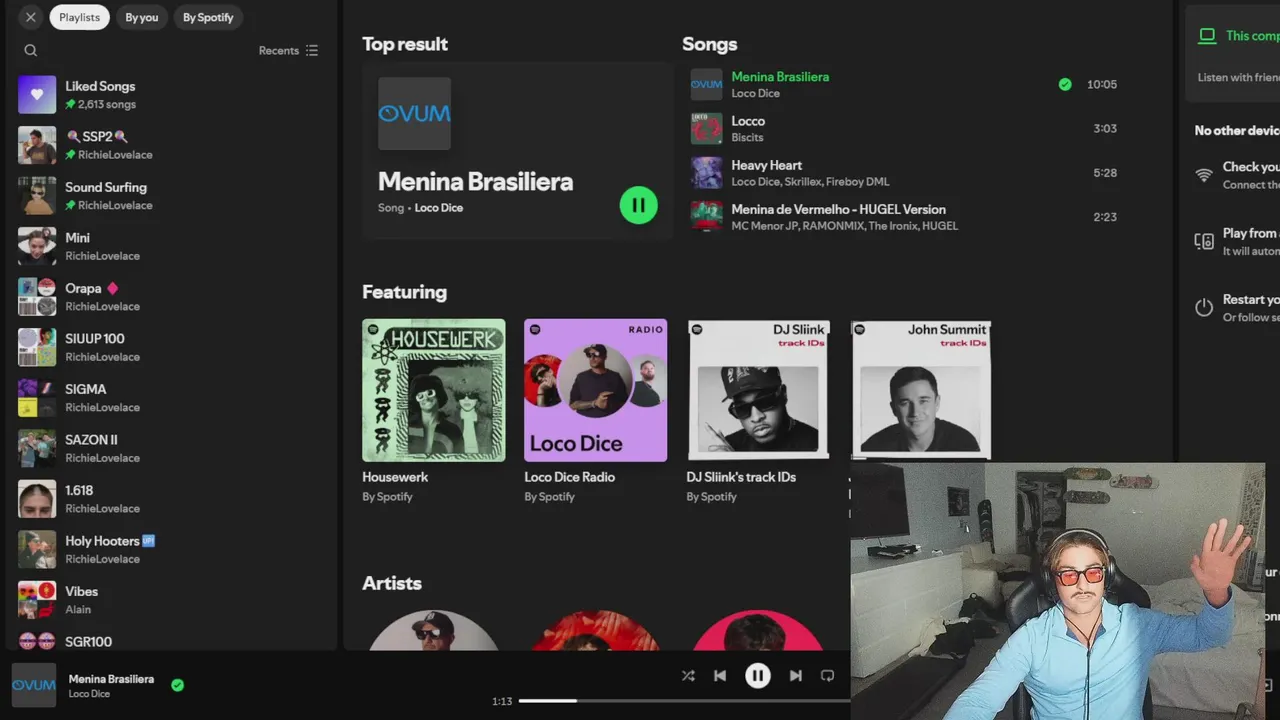This screenshot has width=1280, height=720.
Task: Open the SIGMA playlist
Action: pyautogui.click(x=170, y=398)
